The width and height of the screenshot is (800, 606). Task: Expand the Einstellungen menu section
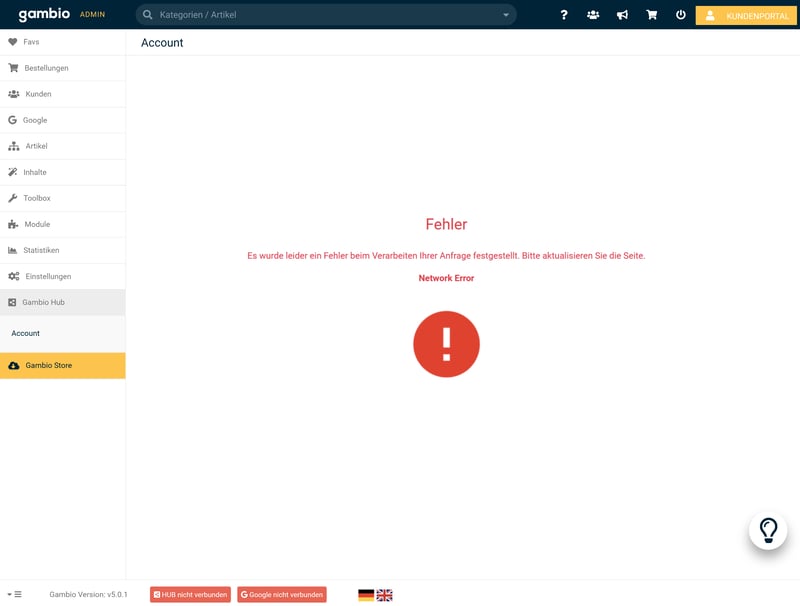pyautogui.click(x=48, y=276)
